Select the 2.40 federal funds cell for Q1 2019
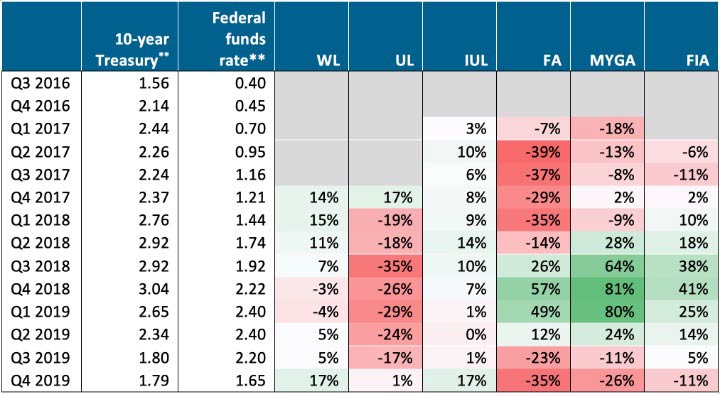Image resolution: width=720 pixels, height=396 pixels. [x=226, y=312]
